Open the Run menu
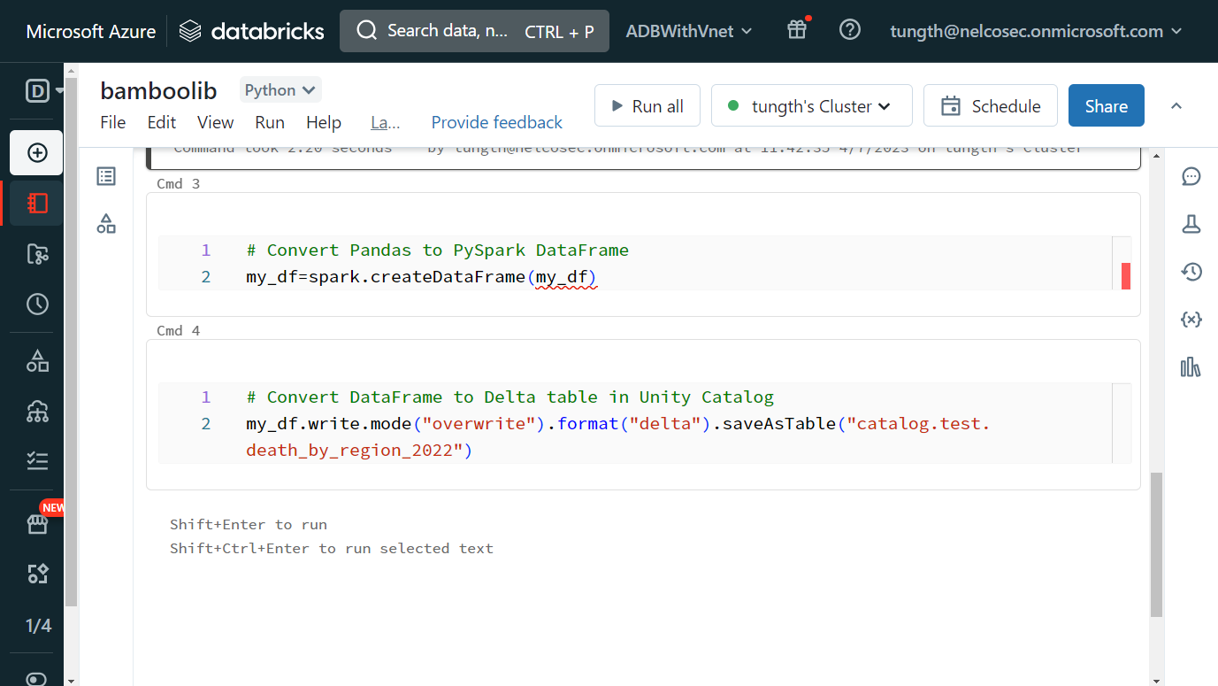The height and width of the screenshot is (686, 1218). 269,122
